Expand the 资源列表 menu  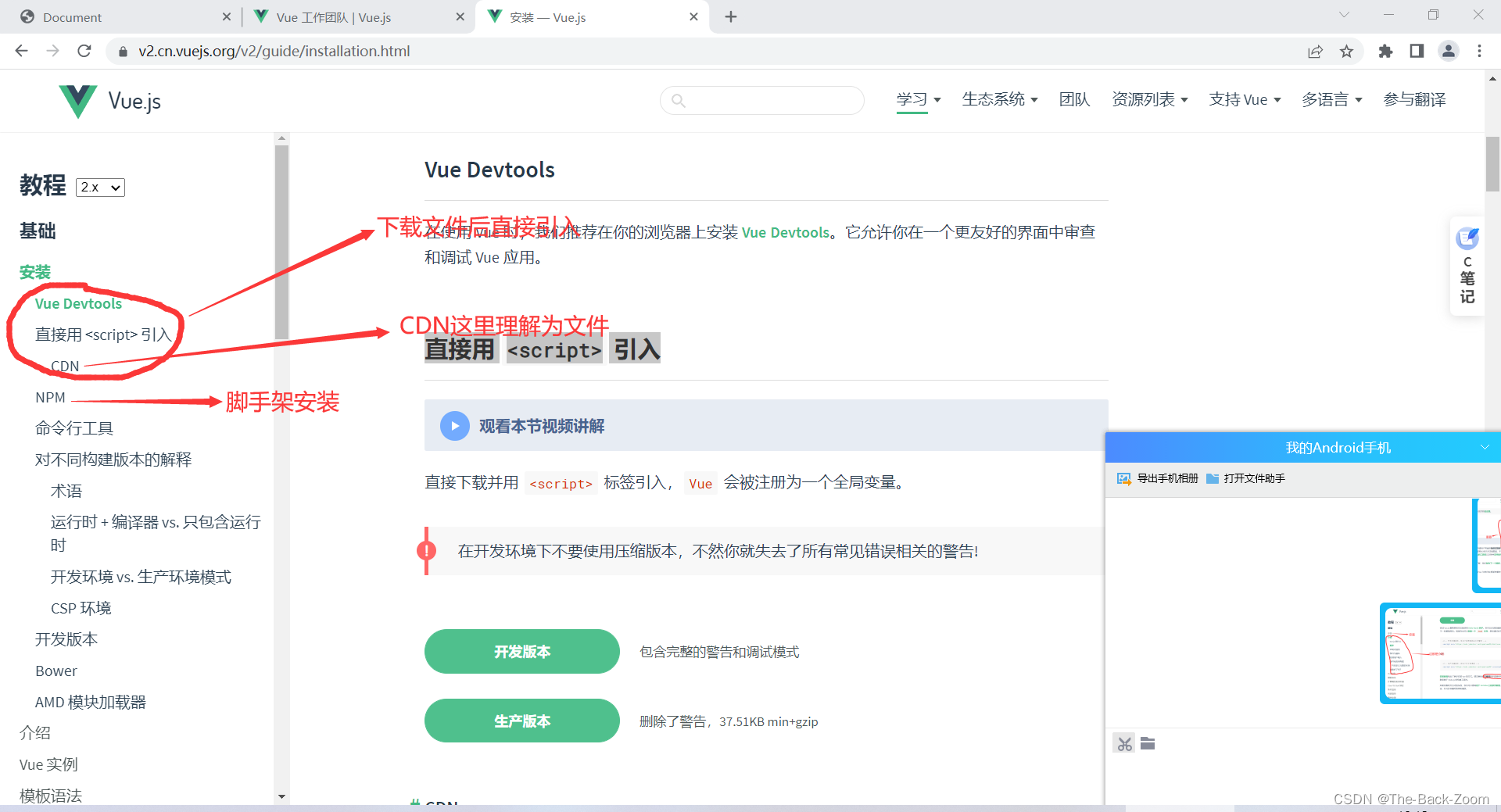[1150, 99]
